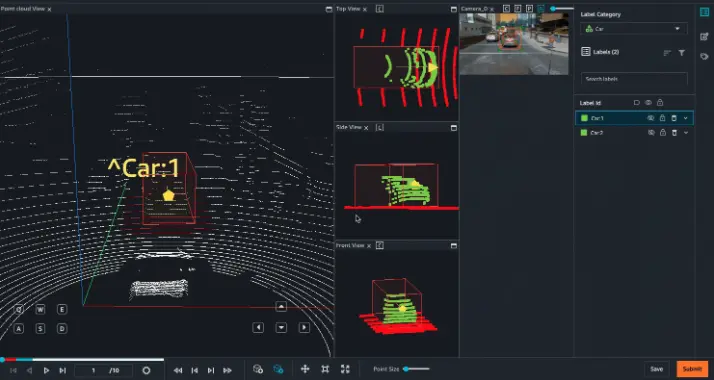Submit the annotation task

tap(692, 369)
